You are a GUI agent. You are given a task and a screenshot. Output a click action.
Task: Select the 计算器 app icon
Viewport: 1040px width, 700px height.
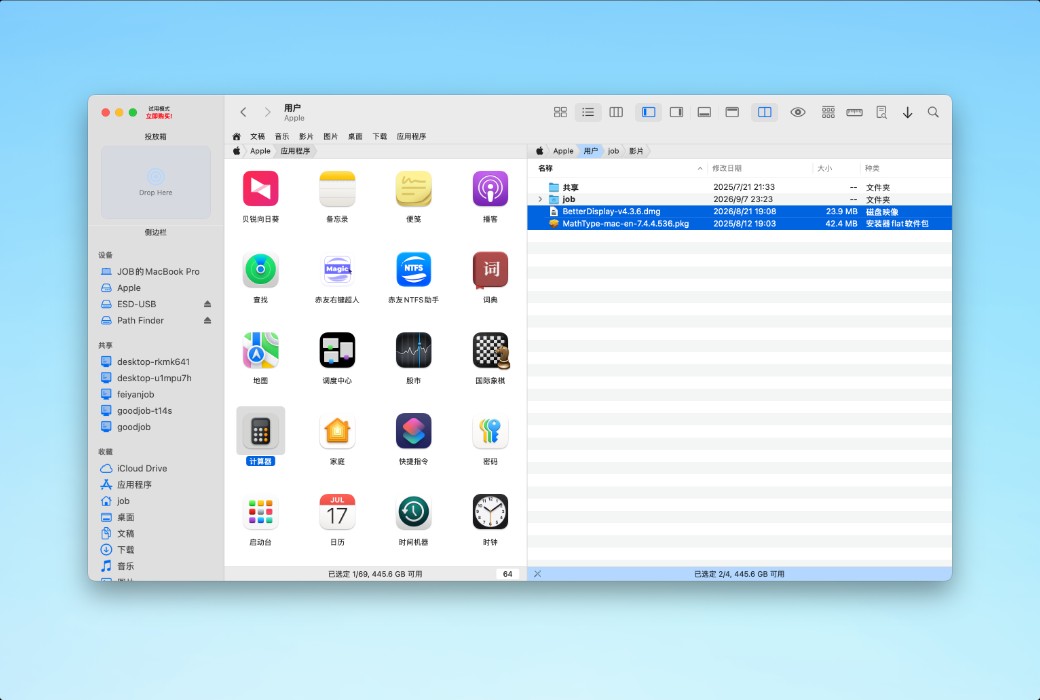tap(261, 431)
